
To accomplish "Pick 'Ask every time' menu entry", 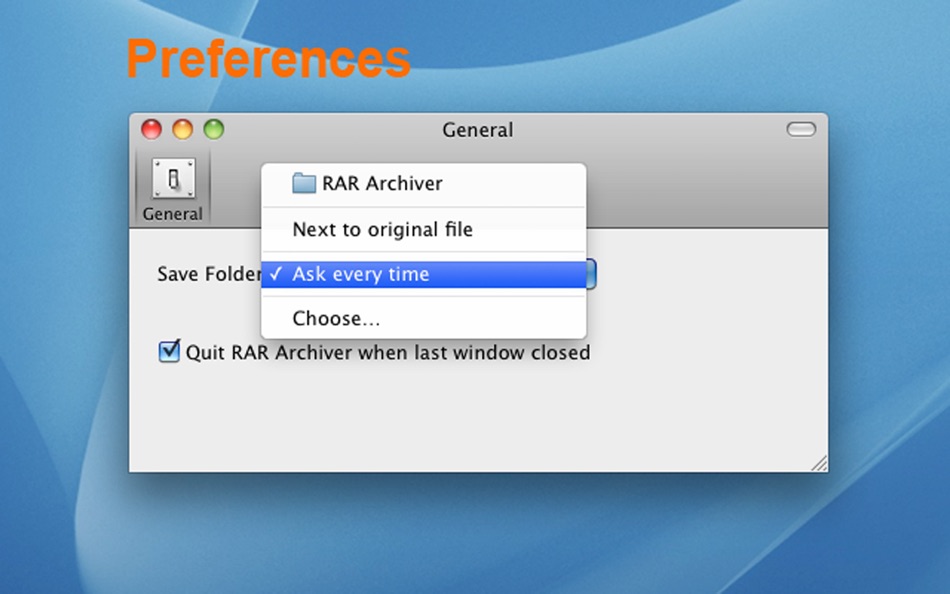I will point(424,275).
